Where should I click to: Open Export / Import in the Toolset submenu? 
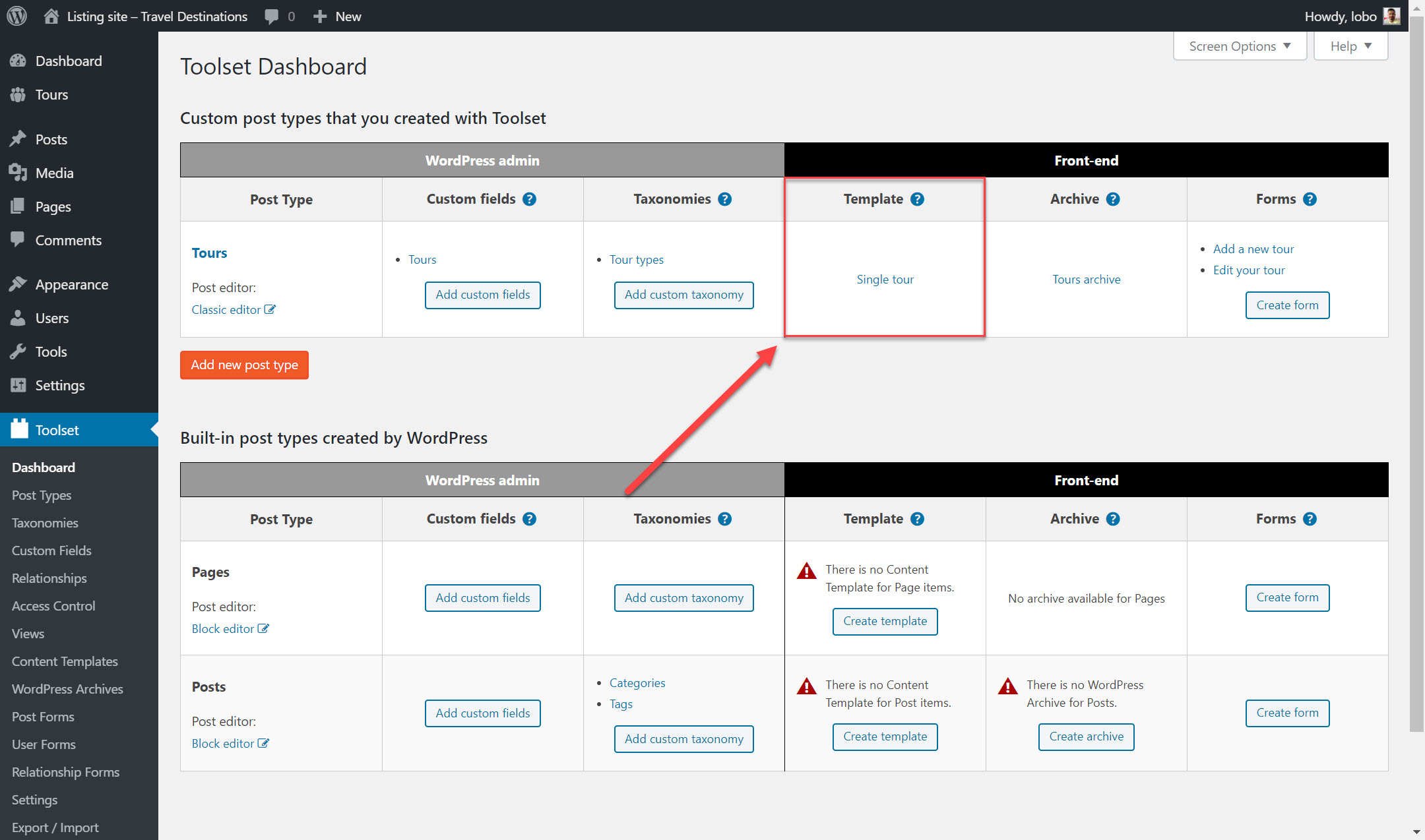click(x=55, y=827)
